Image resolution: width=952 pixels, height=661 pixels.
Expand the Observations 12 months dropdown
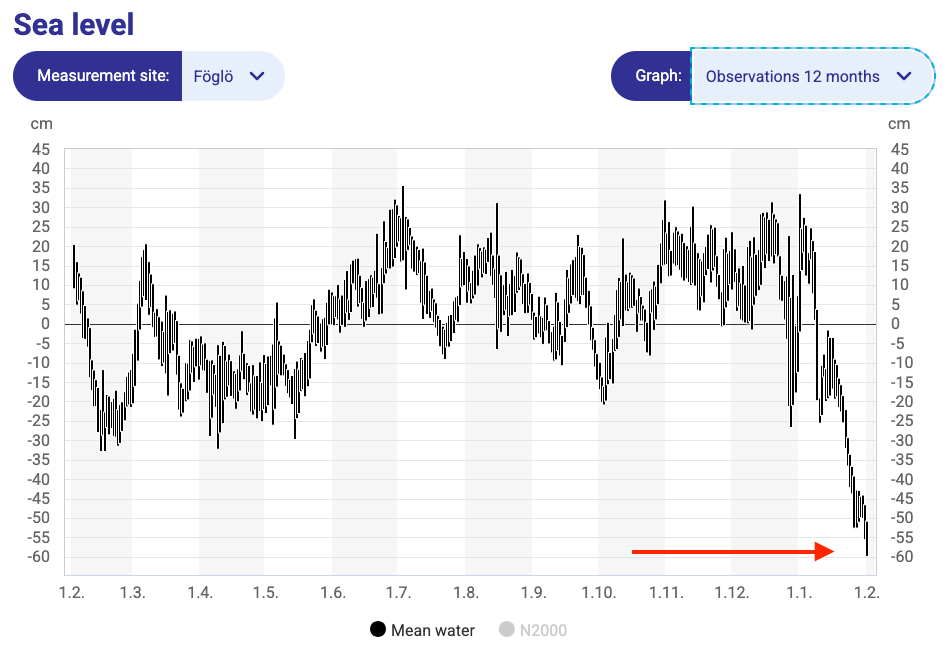pyautogui.click(x=804, y=76)
